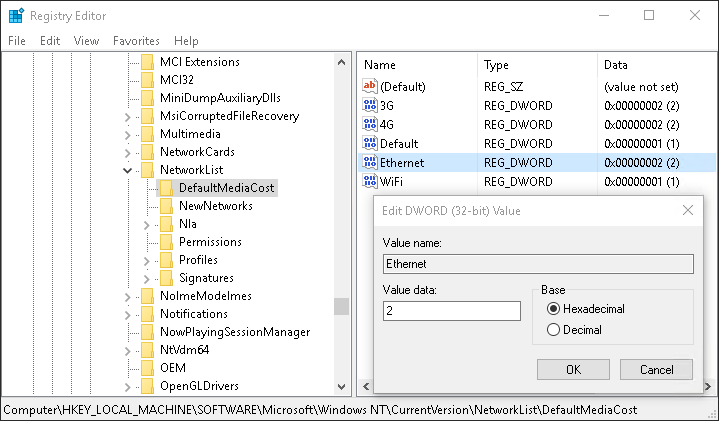Click the Permissions folder icon
This screenshot has width=719, height=421.
point(166,242)
